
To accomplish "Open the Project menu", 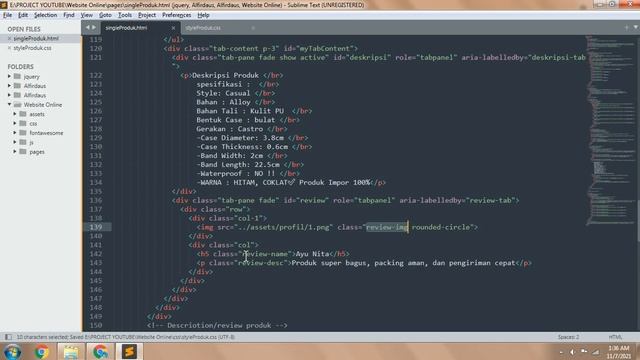I will coord(147,15).
